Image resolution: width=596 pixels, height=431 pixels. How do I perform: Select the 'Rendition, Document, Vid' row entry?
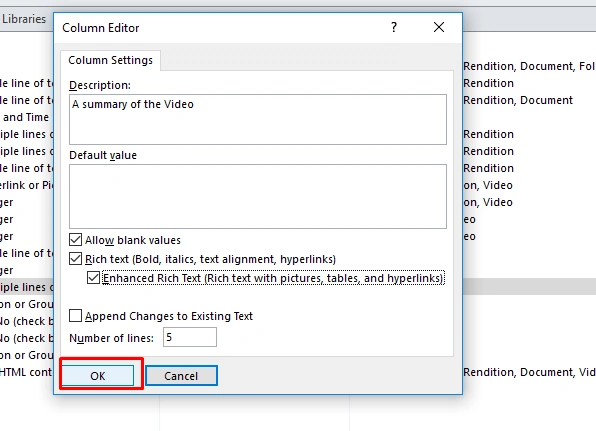(x=529, y=372)
